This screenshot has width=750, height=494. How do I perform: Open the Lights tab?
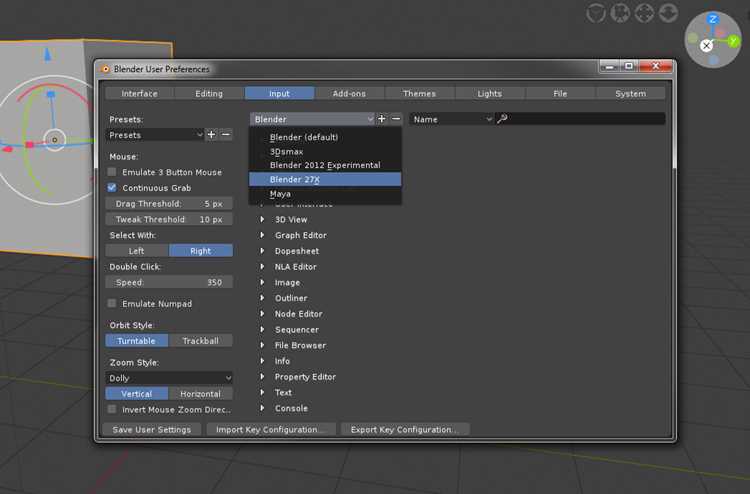click(490, 93)
